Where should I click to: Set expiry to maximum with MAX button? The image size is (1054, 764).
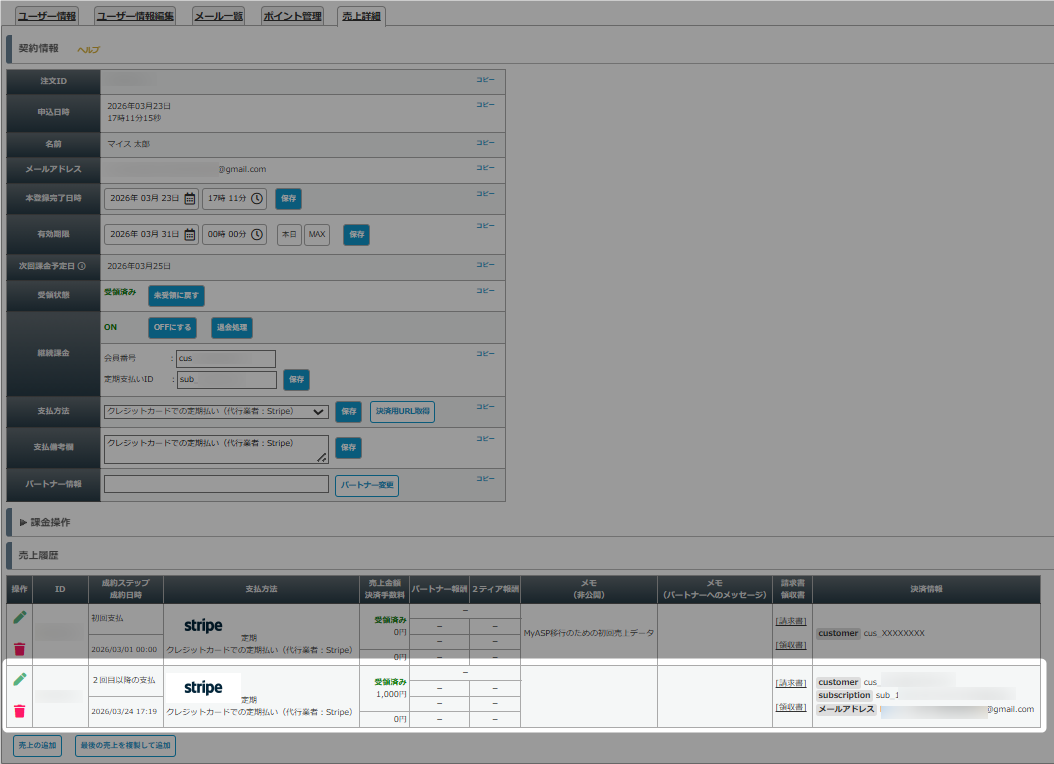click(317, 235)
